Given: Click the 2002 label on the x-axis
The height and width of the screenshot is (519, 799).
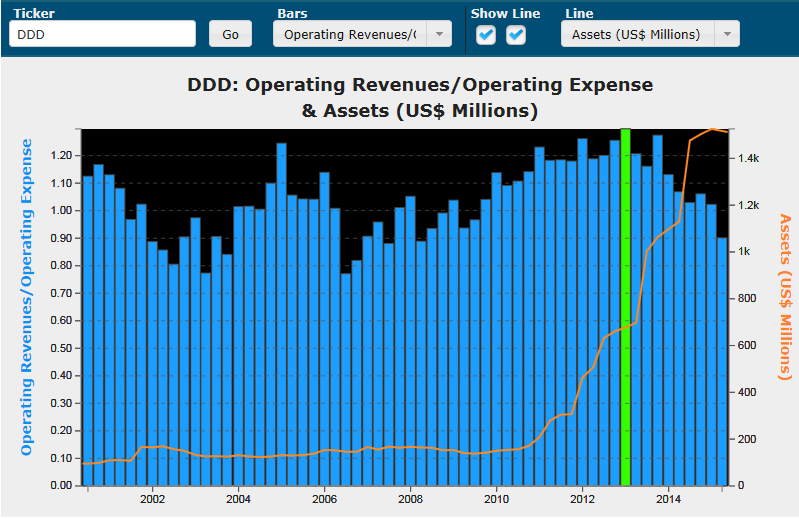Looking at the screenshot, I should pyautogui.click(x=152, y=499).
